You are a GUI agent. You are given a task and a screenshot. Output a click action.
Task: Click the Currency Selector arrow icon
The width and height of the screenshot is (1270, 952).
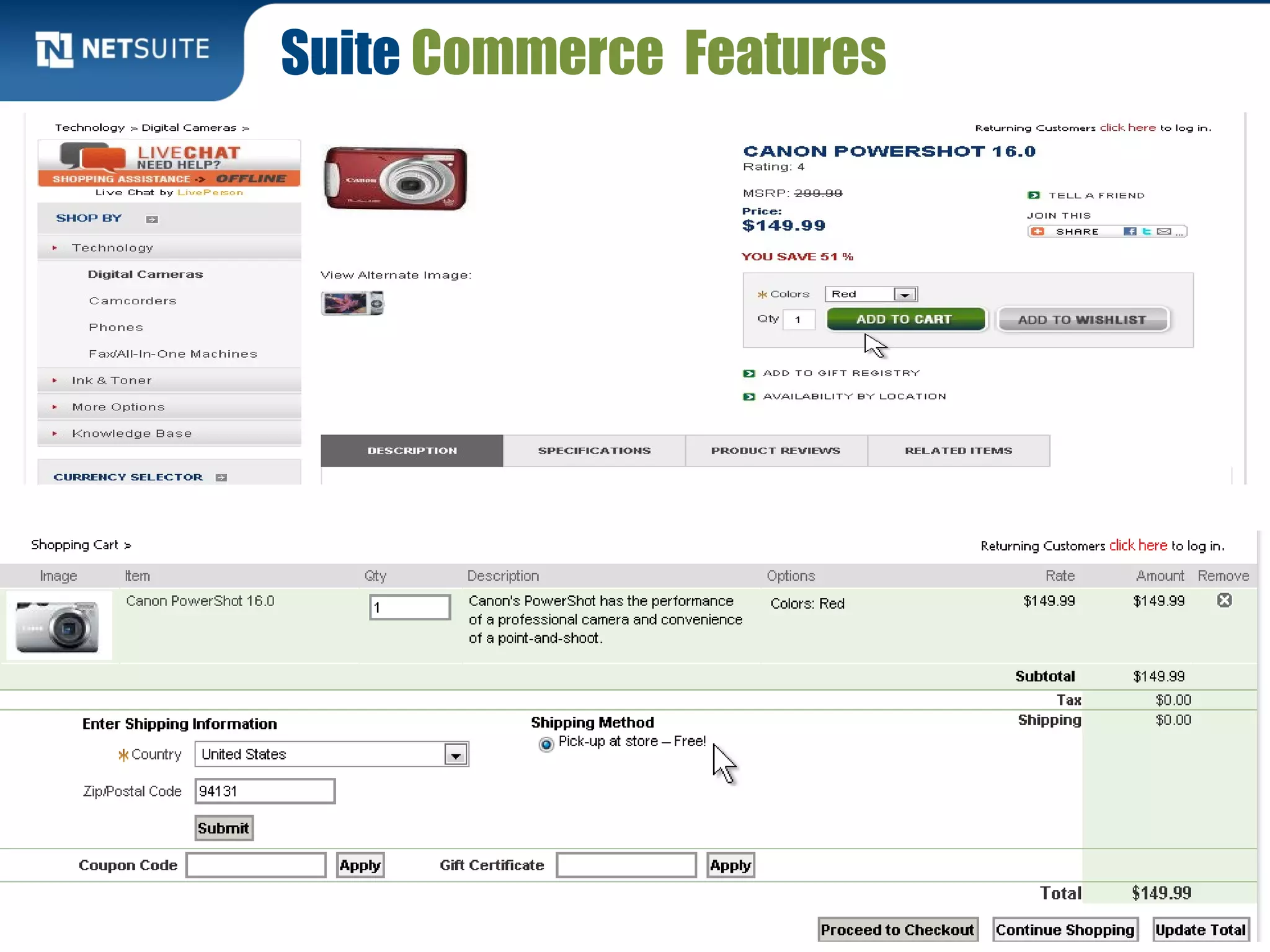tap(221, 477)
